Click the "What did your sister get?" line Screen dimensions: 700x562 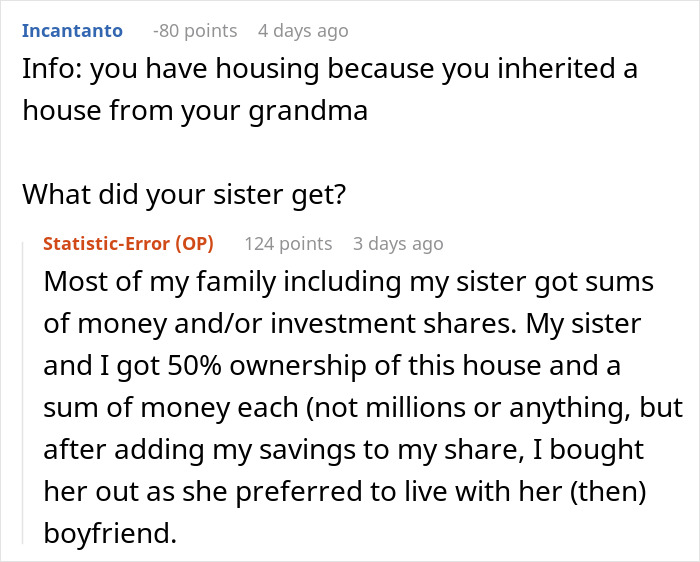click(184, 196)
